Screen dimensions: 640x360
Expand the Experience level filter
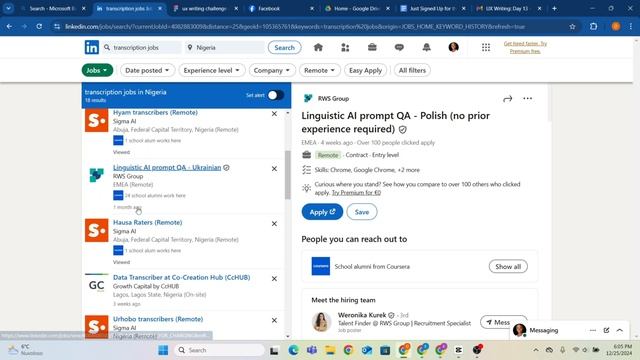[x=212, y=70]
